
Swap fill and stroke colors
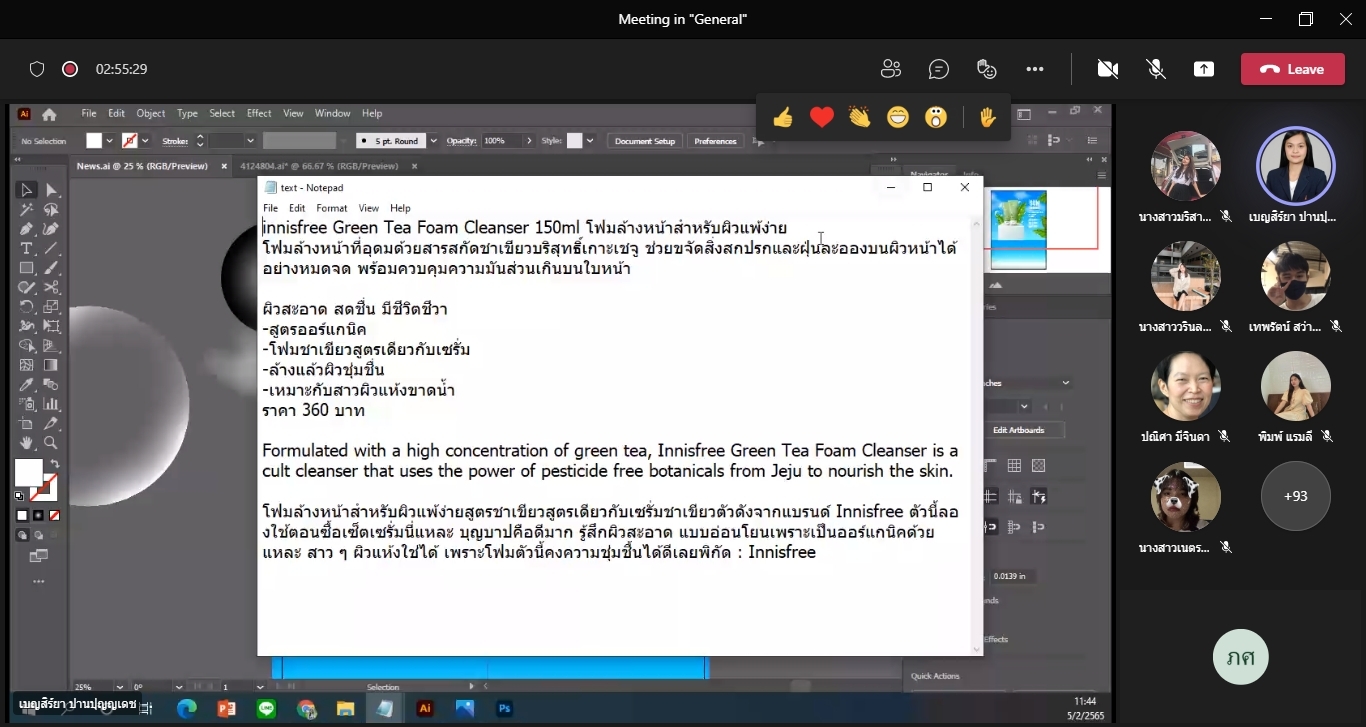click(54, 465)
